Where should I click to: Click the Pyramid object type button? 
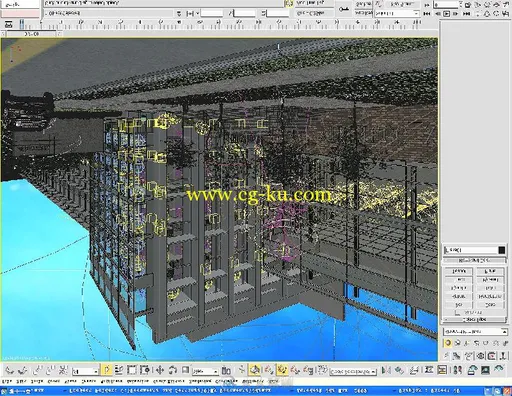click(x=490, y=279)
